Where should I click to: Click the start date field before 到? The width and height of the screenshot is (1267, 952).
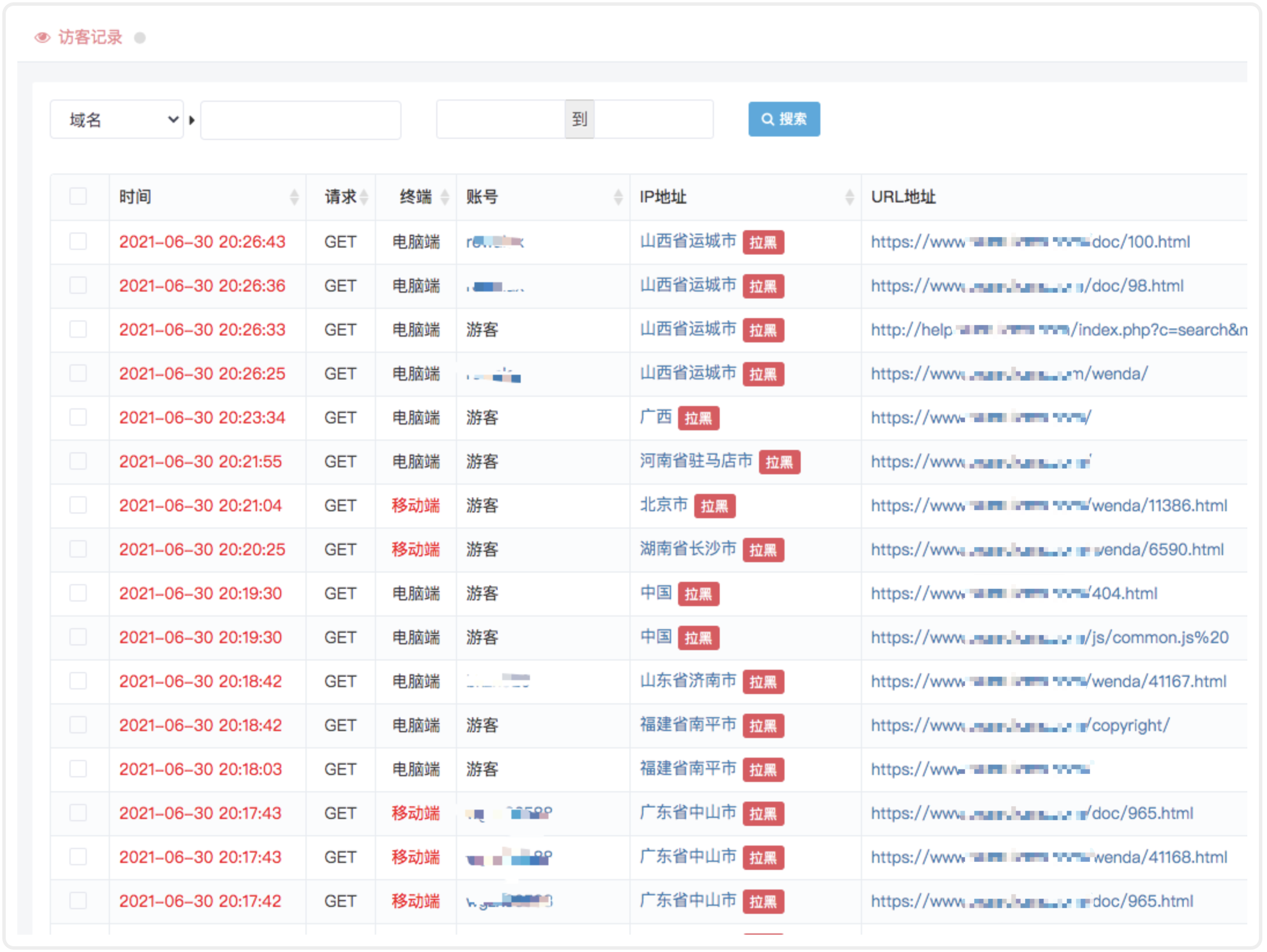(x=501, y=120)
